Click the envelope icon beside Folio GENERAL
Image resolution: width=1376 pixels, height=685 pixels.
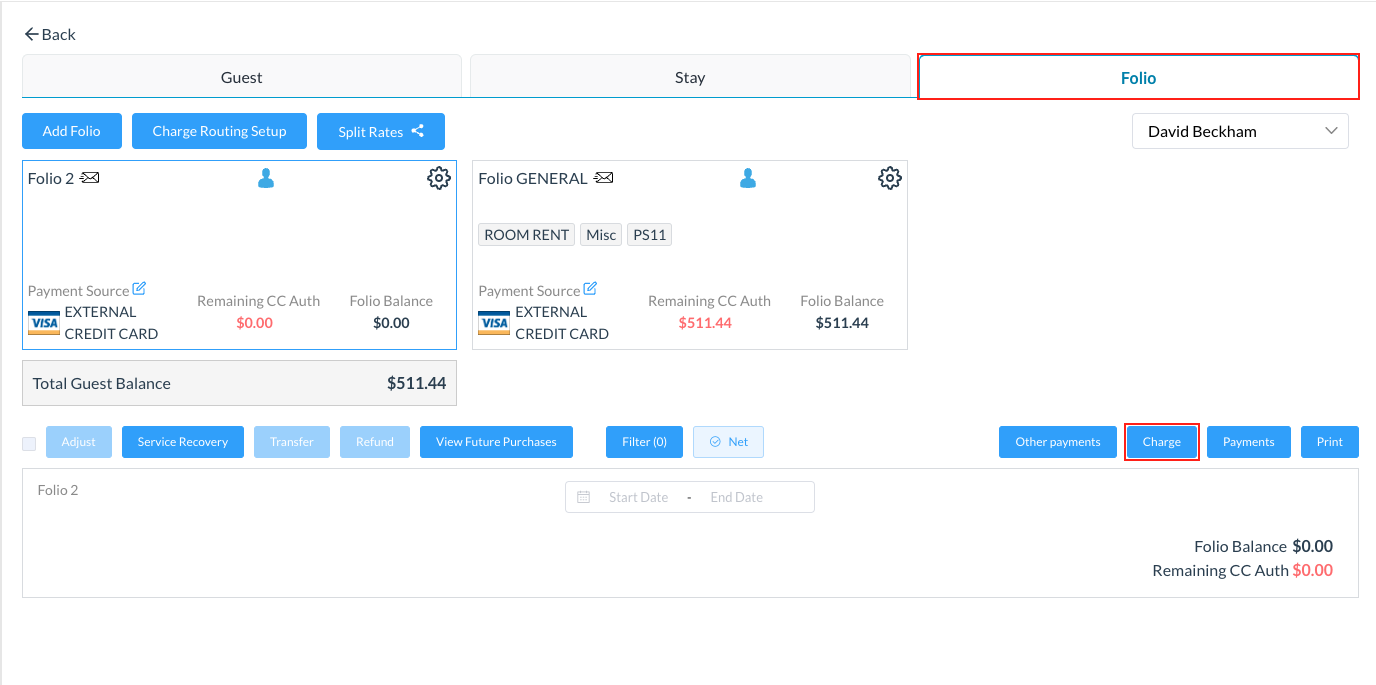pyautogui.click(x=603, y=178)
